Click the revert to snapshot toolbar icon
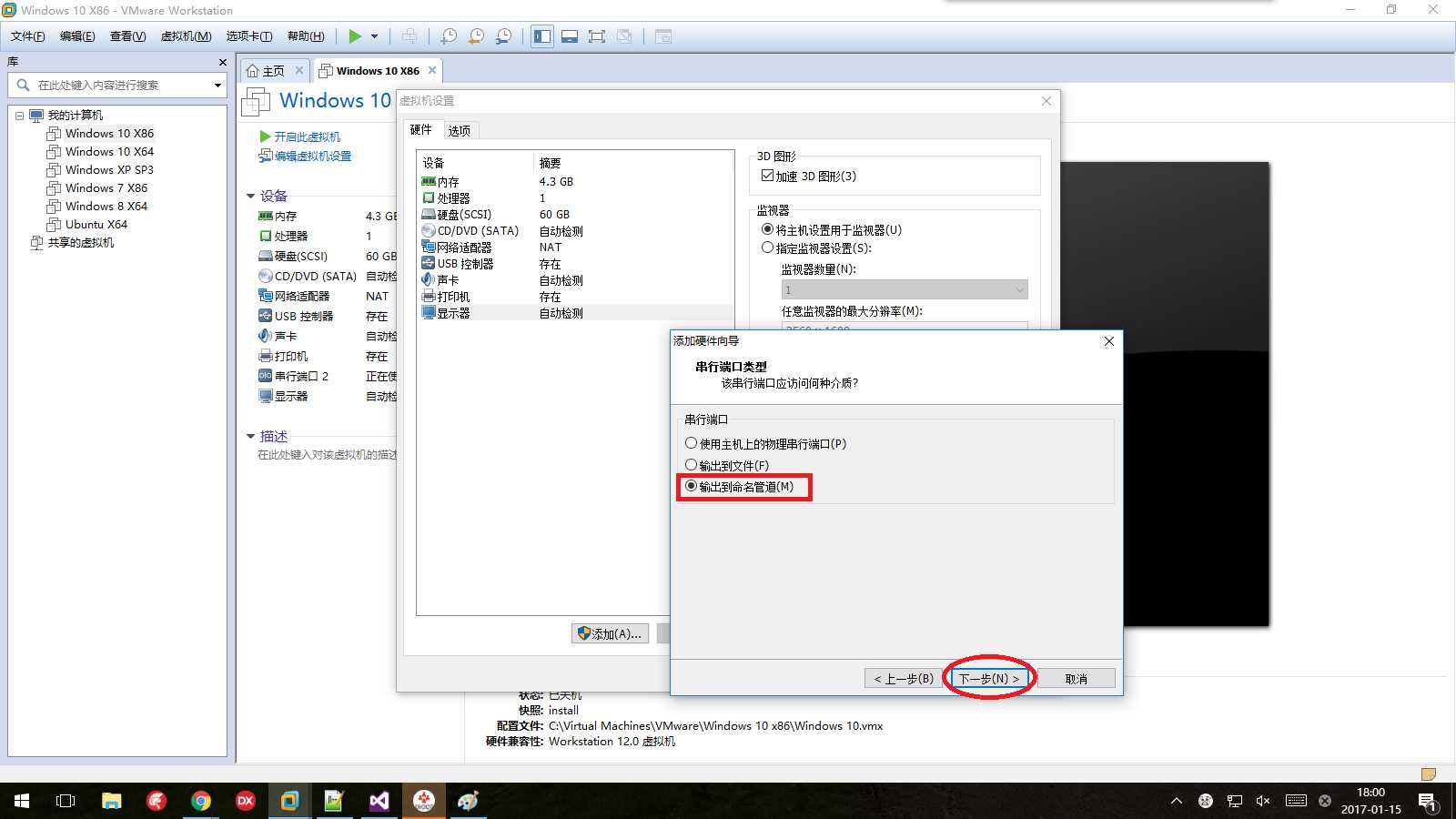 (x=476, y=36)
